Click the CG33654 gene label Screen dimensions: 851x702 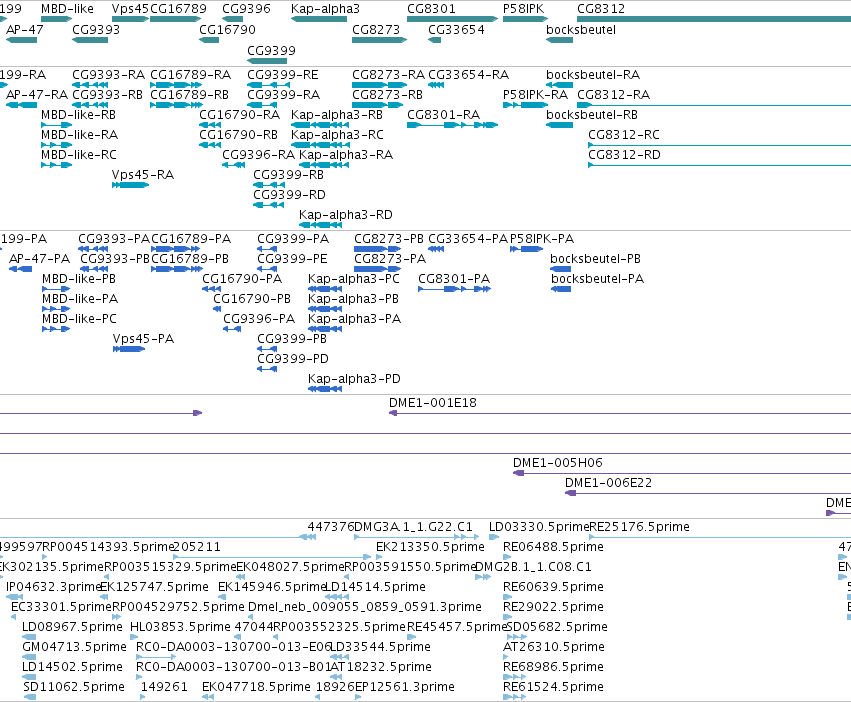(456, 29)
